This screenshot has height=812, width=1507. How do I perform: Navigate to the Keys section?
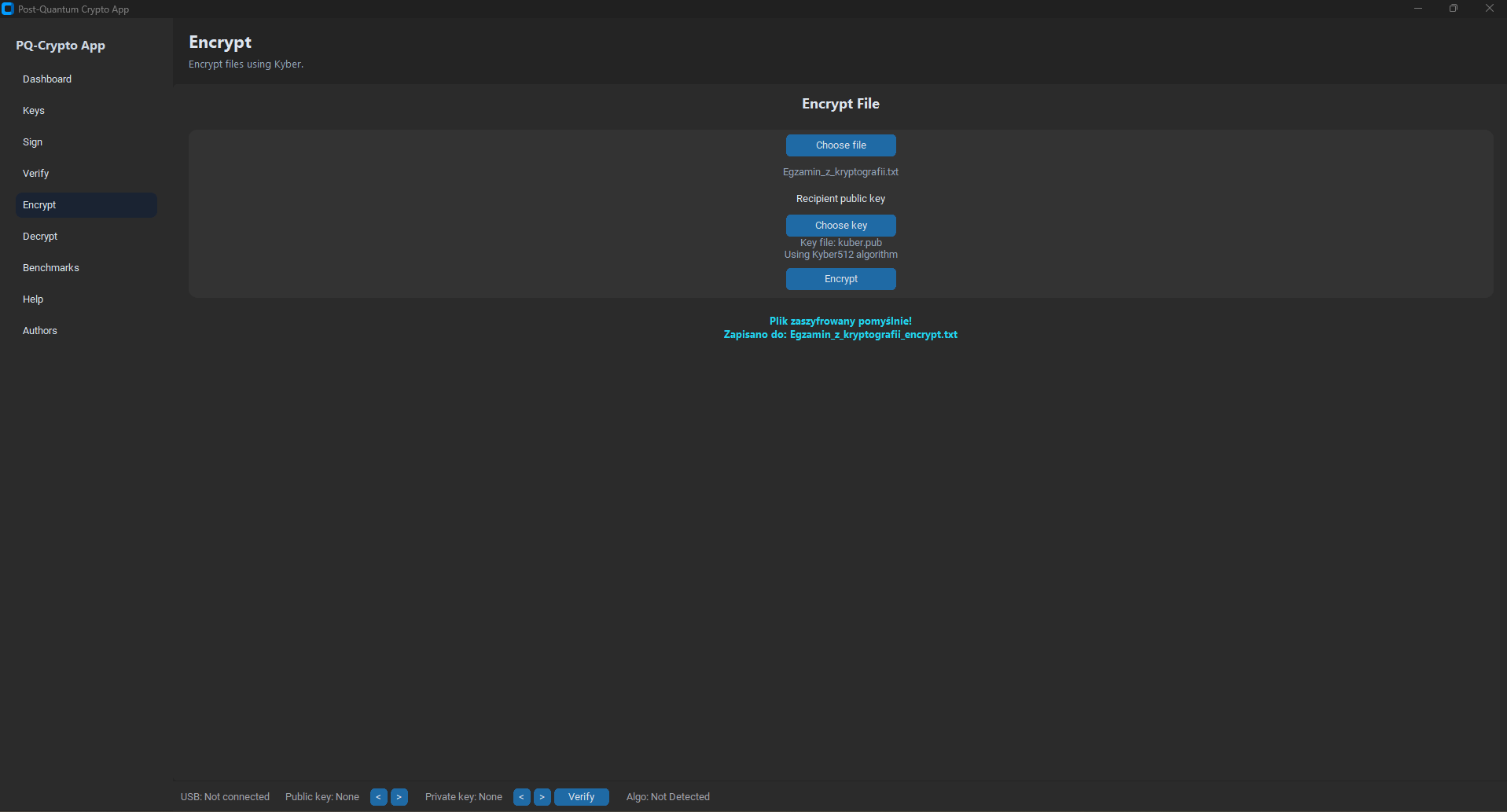(x=34, y=110)
